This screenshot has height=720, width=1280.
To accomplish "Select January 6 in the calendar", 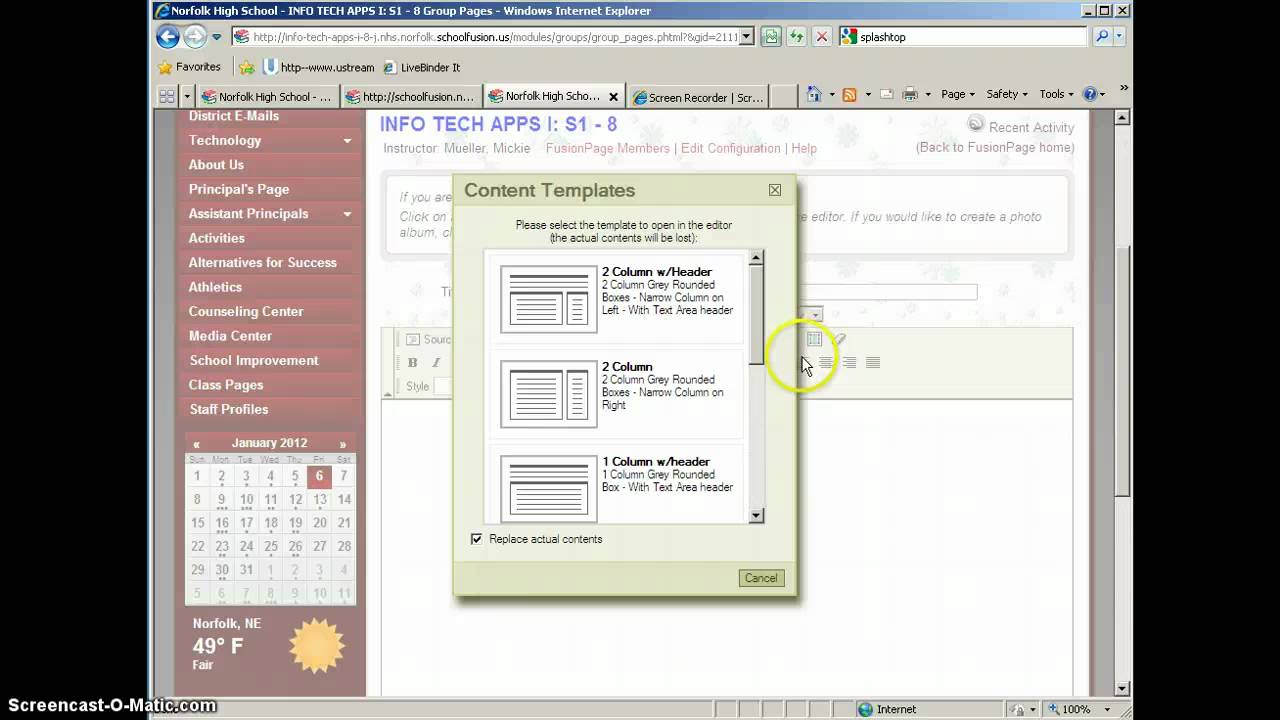I will pyautogui.click(x=319, y=476).
